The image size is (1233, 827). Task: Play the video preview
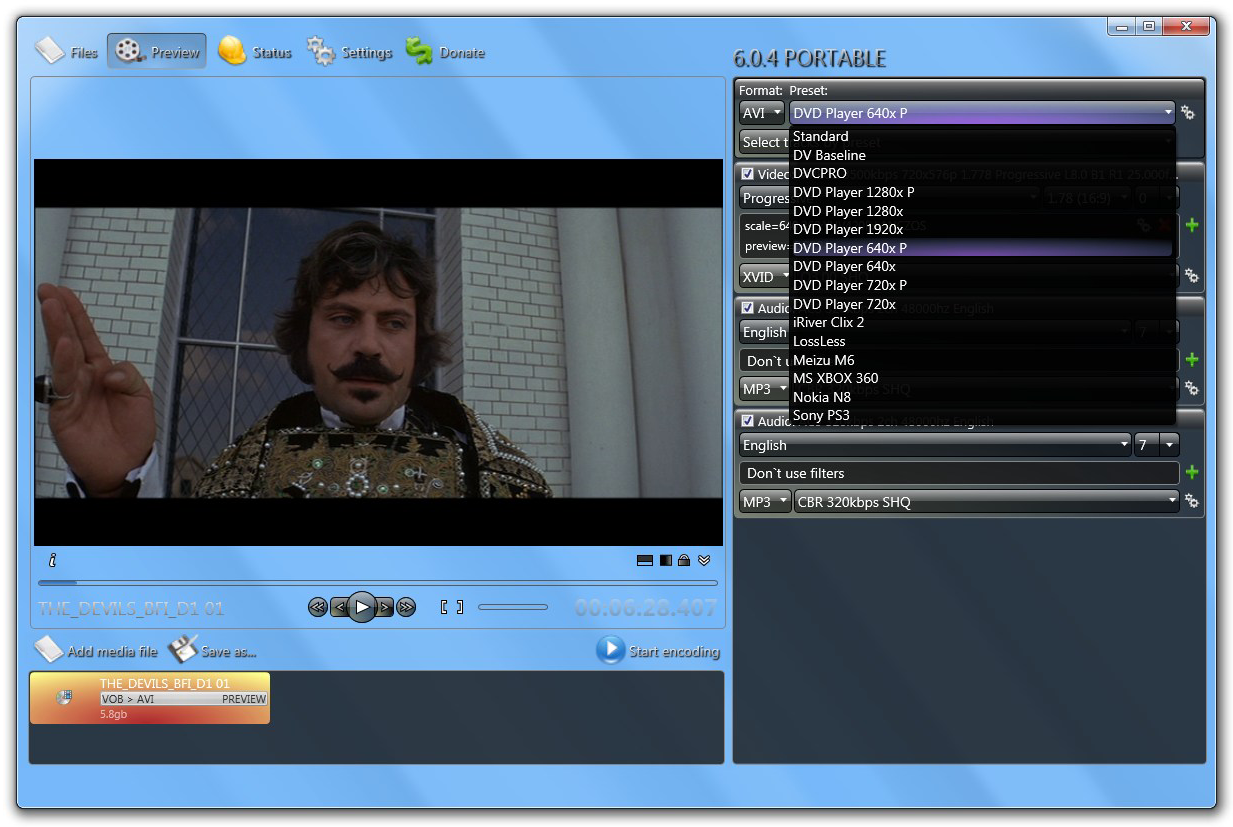(362, 606)
